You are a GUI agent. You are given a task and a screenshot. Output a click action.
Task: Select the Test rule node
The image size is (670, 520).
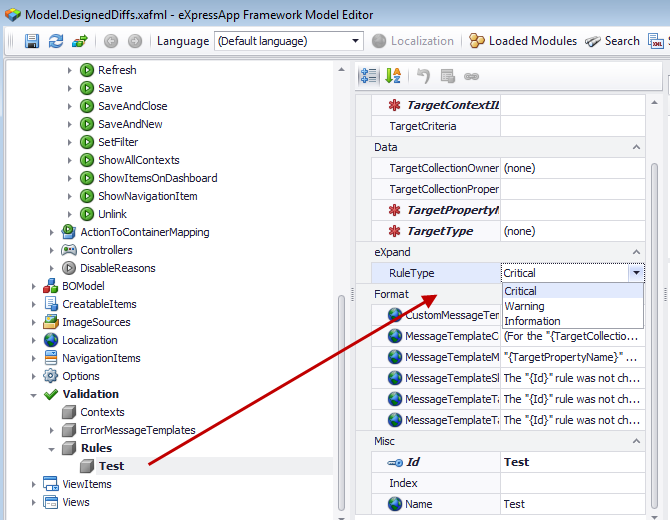111,466
